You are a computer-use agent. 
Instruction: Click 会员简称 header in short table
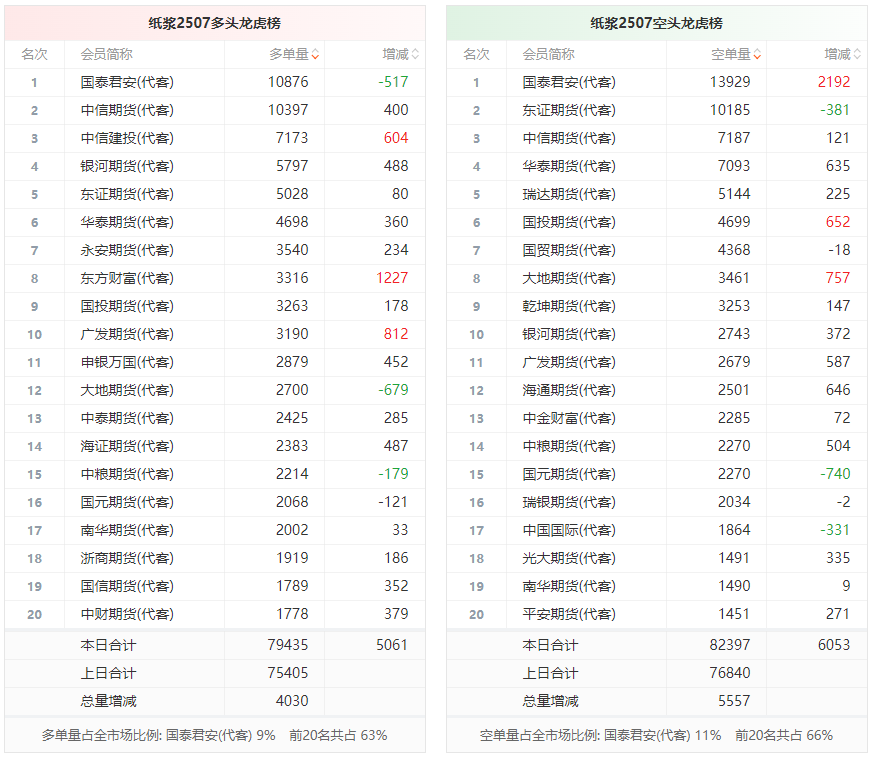(548, 55)
